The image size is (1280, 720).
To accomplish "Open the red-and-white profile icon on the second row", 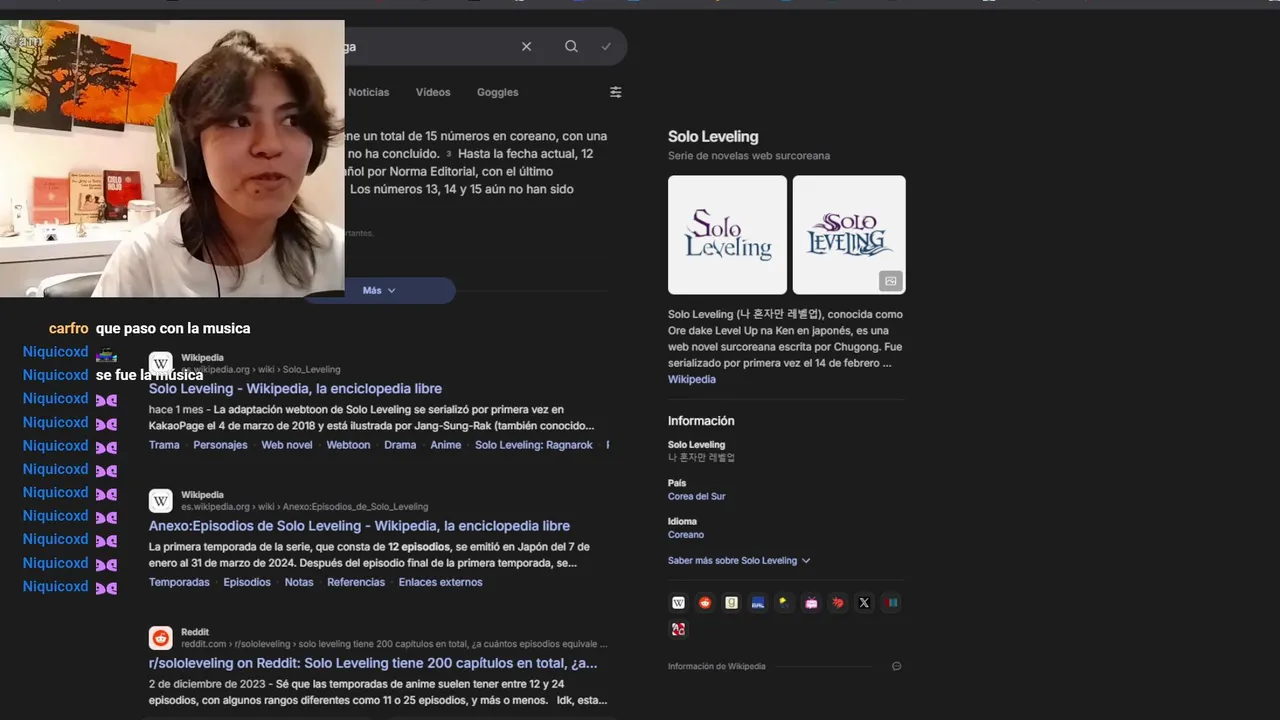I will (x=678, y=629).
